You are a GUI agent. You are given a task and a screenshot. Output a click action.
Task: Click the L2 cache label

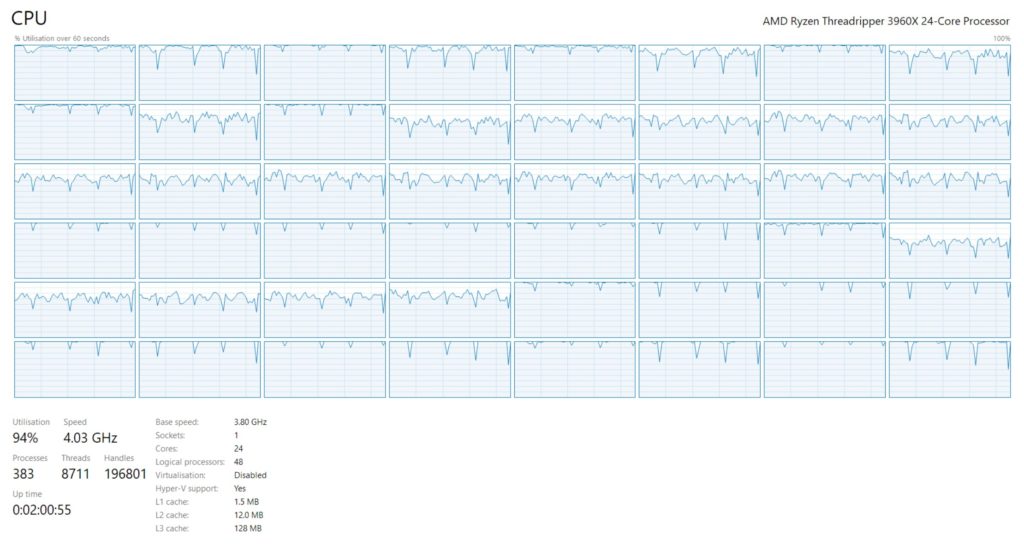(172, 515)
